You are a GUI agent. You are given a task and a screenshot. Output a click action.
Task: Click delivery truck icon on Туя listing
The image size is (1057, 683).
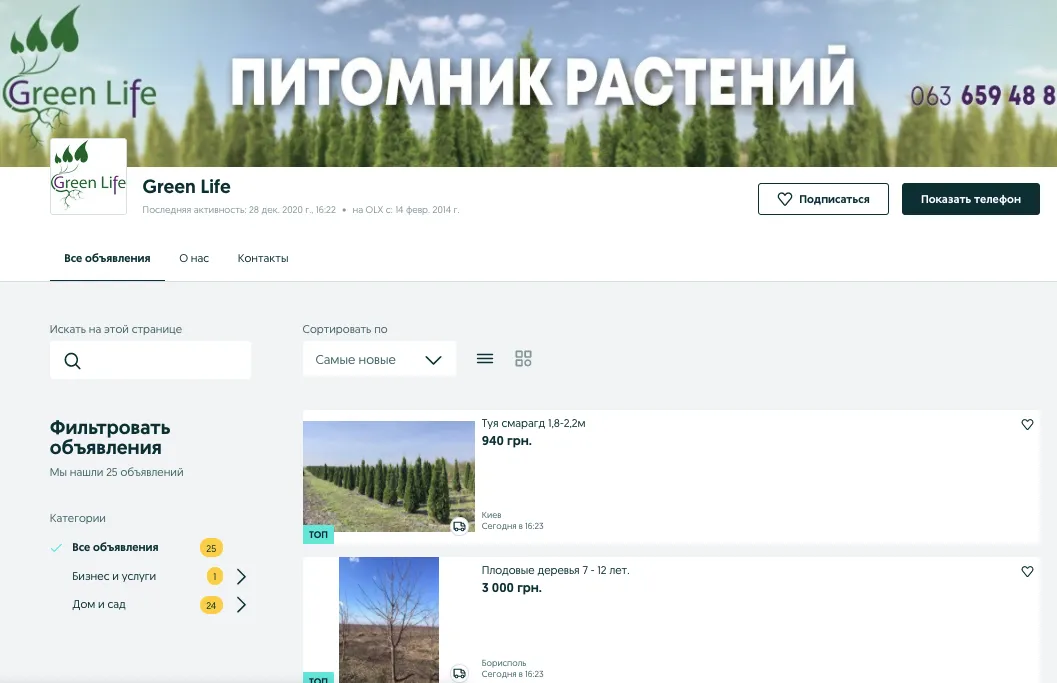click(x=459, y=526)
